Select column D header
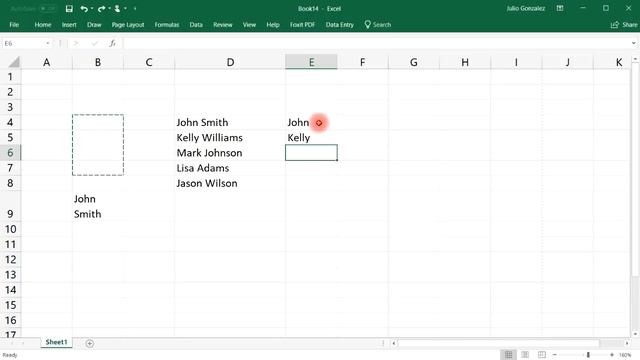Screen dimensions: 640x360 (230, 62)
